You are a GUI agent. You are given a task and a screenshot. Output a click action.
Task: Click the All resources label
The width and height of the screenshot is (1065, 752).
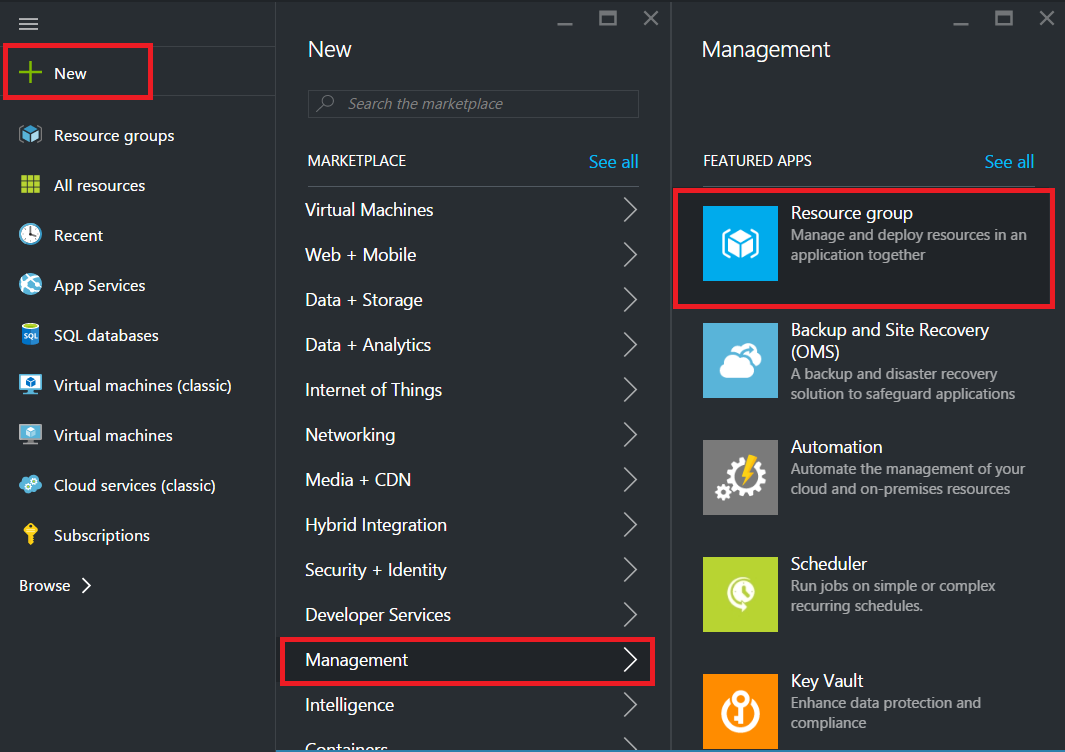point(100,185)
